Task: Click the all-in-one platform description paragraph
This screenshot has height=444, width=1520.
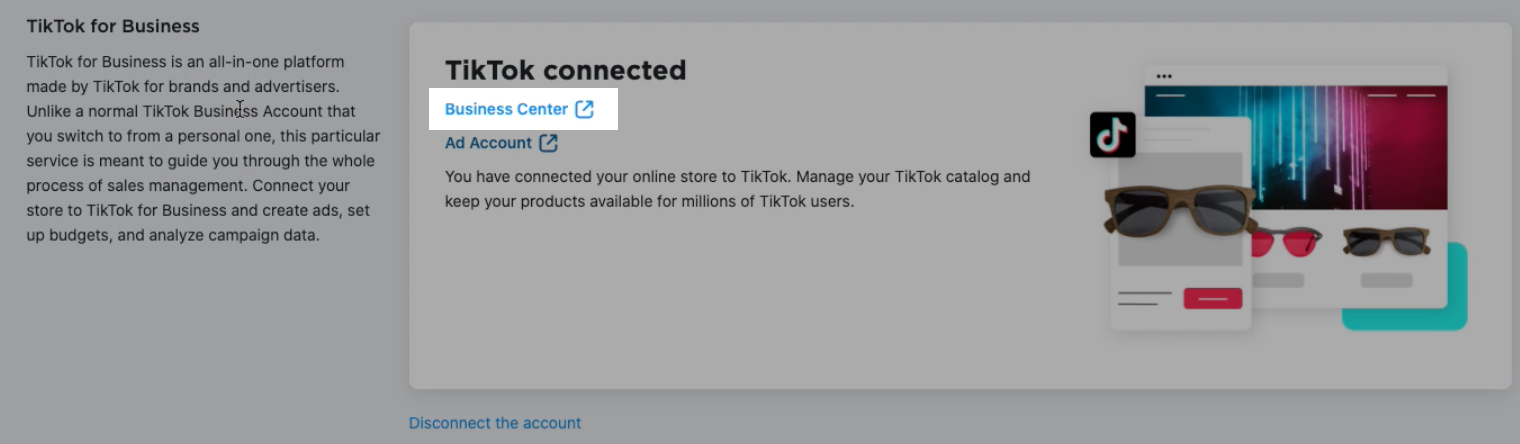Action: pos(202,149)
